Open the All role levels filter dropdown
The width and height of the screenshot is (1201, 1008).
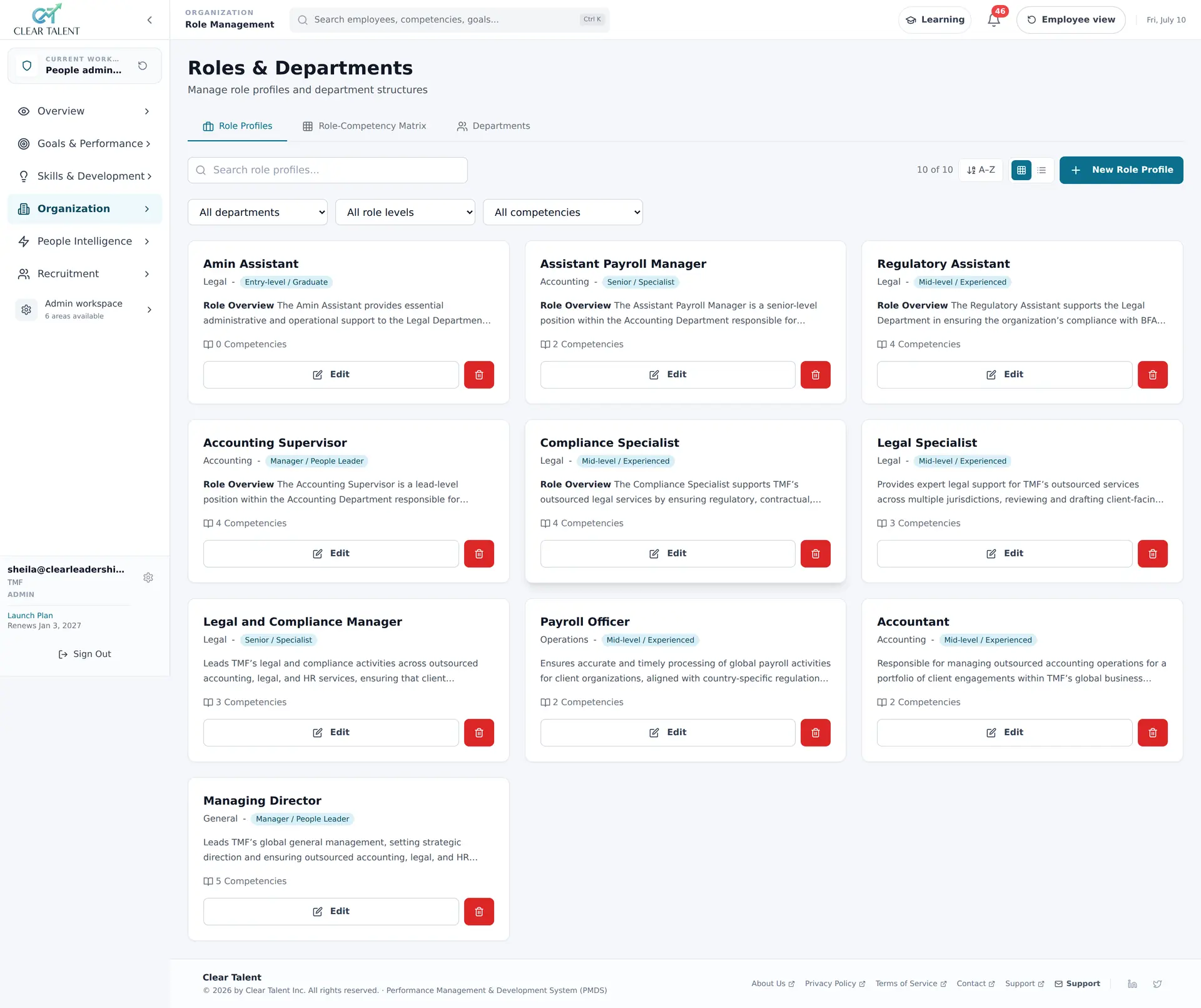click(405, 212)
